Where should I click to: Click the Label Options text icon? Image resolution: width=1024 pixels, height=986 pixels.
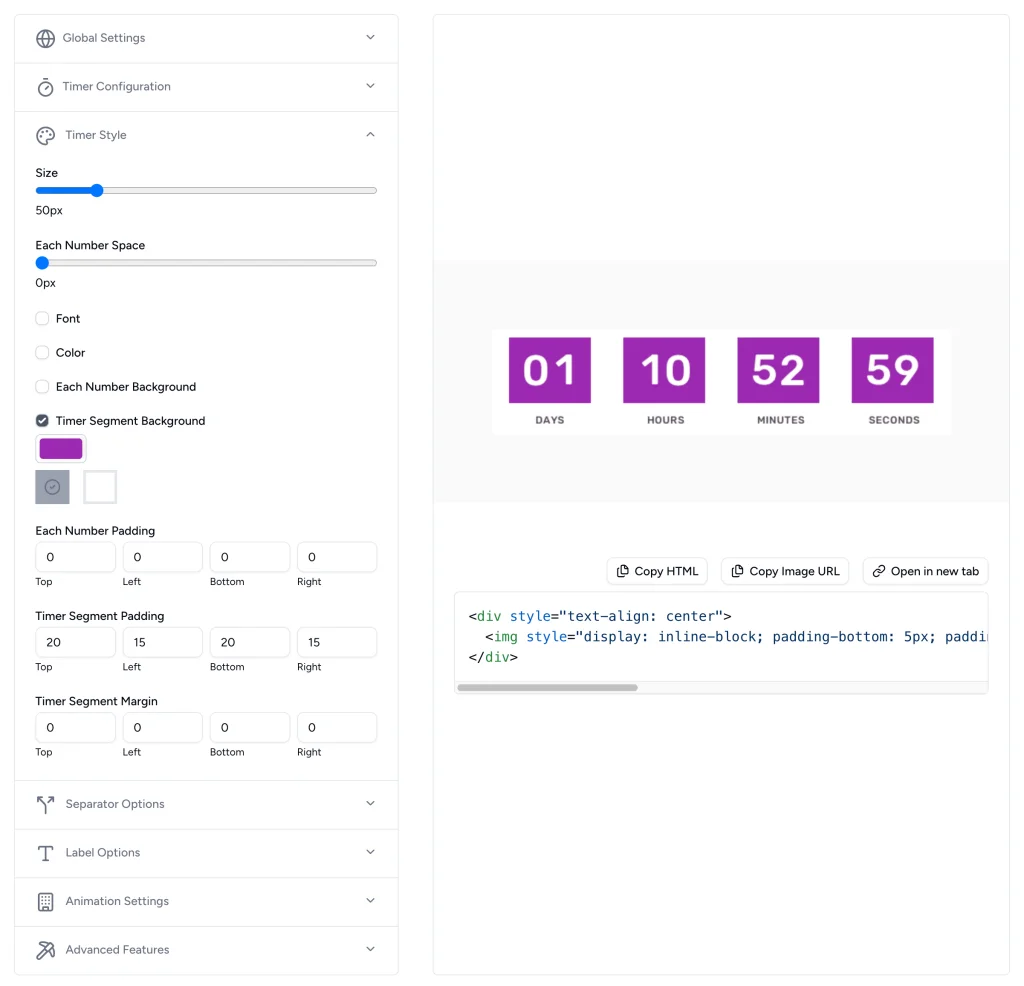(45, 853)
